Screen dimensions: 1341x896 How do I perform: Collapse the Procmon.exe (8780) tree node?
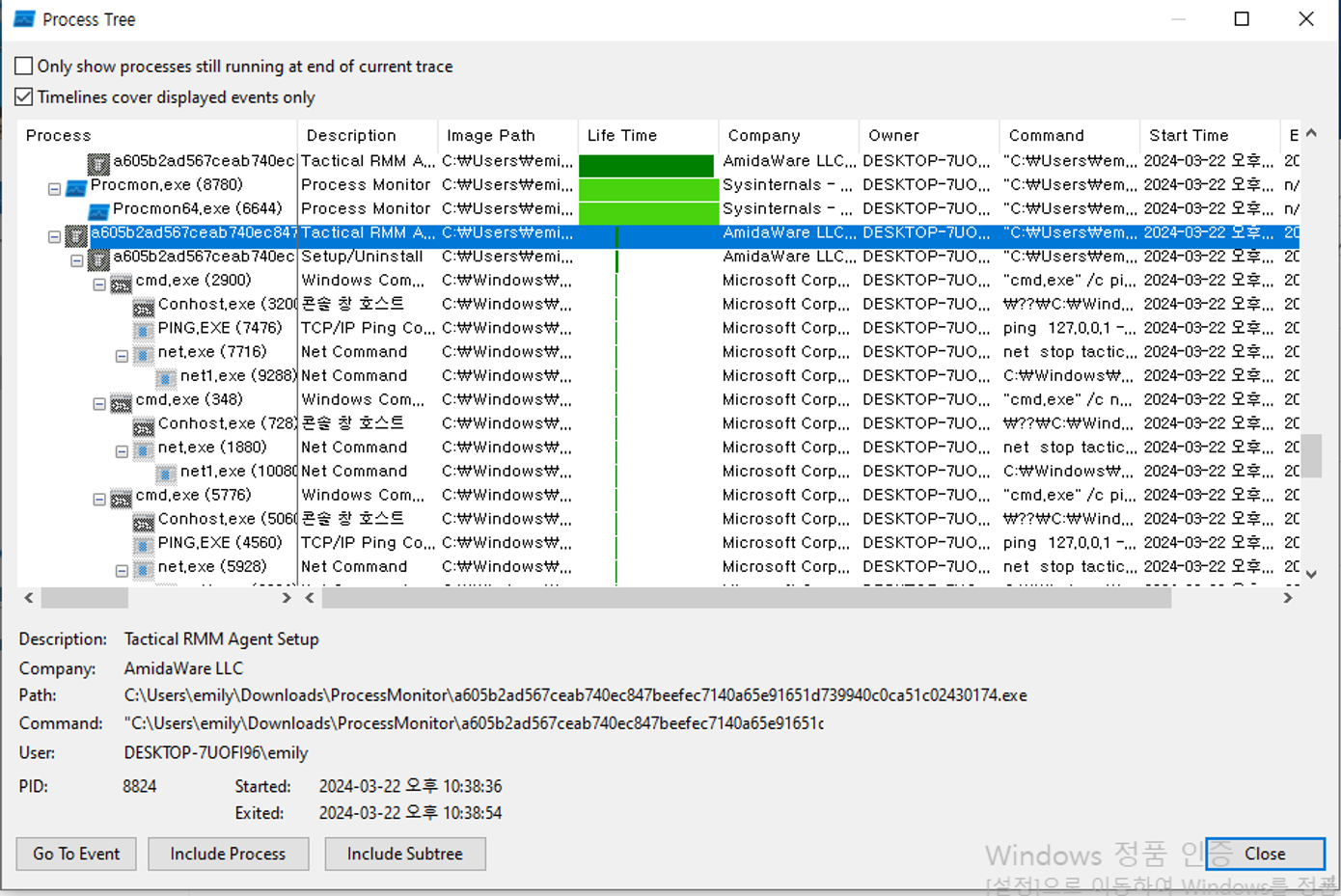click(x=55, y=189)
